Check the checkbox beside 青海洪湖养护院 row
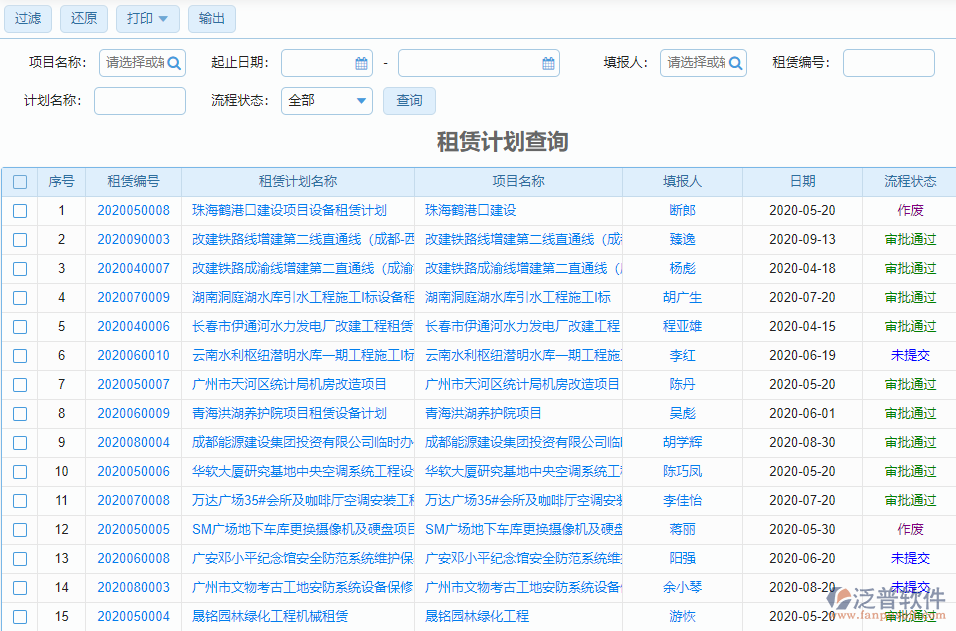The height and width of the screenshot is (631, 956). point(20,412)
